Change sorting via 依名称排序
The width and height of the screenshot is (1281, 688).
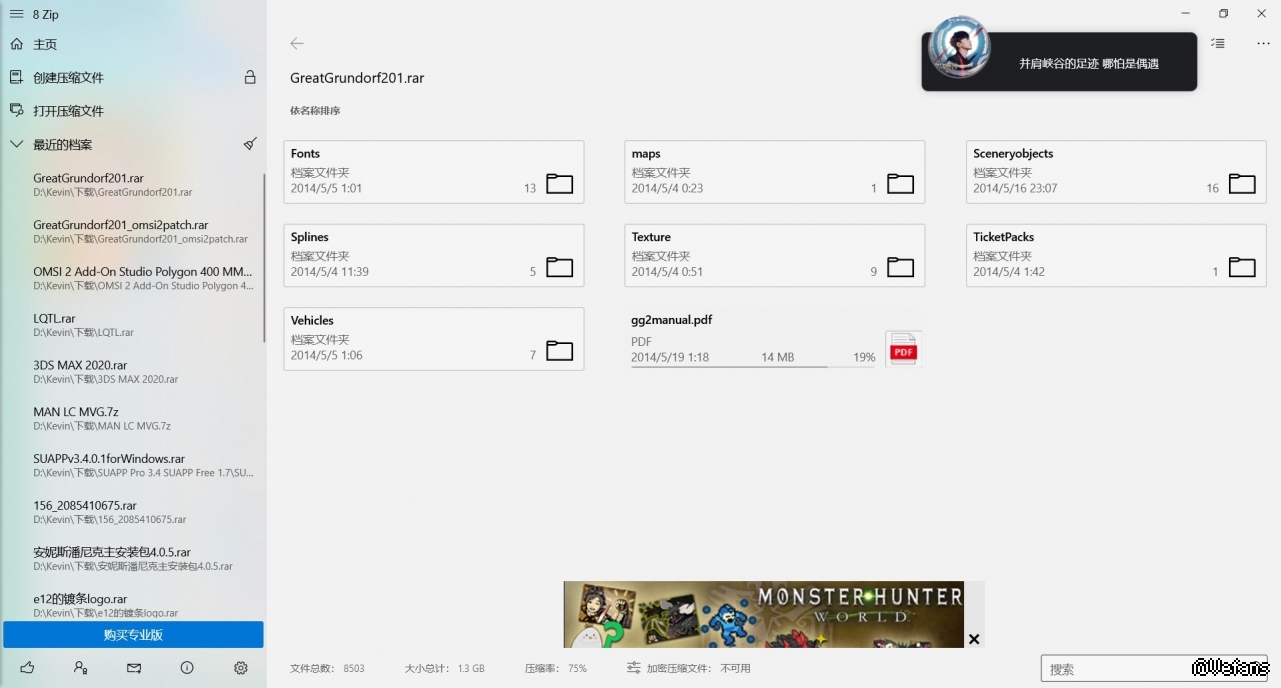click(x=315, y=111)
